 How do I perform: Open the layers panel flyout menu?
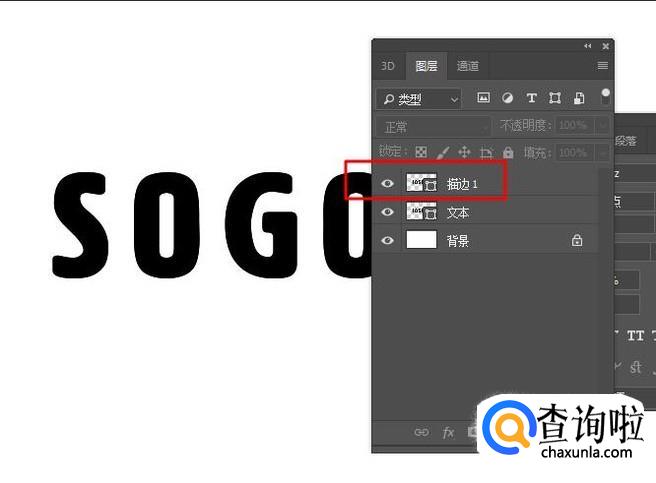click(602, 66)
